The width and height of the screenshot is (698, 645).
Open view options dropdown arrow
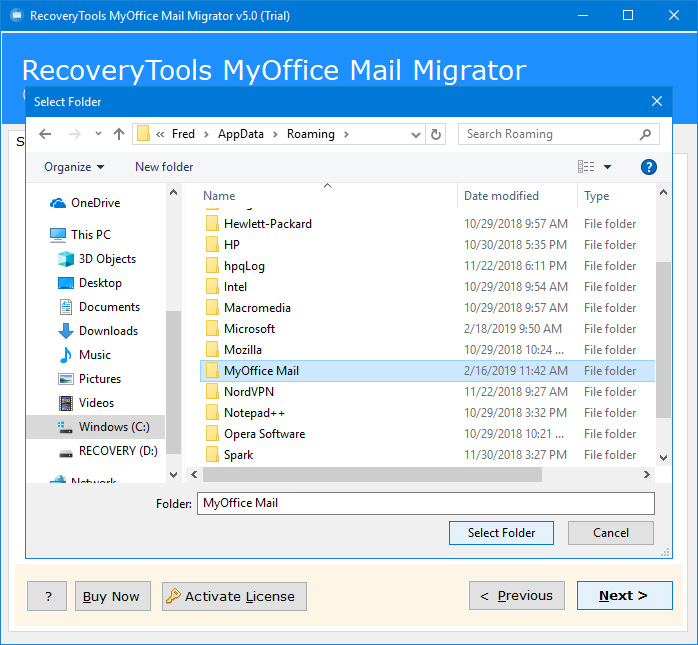[x=607, y=167]
